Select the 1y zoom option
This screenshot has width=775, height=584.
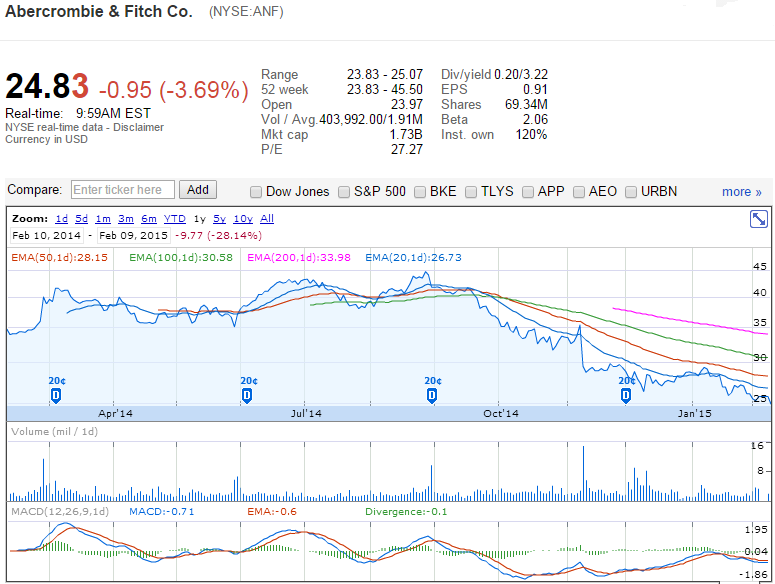(199, 219)
